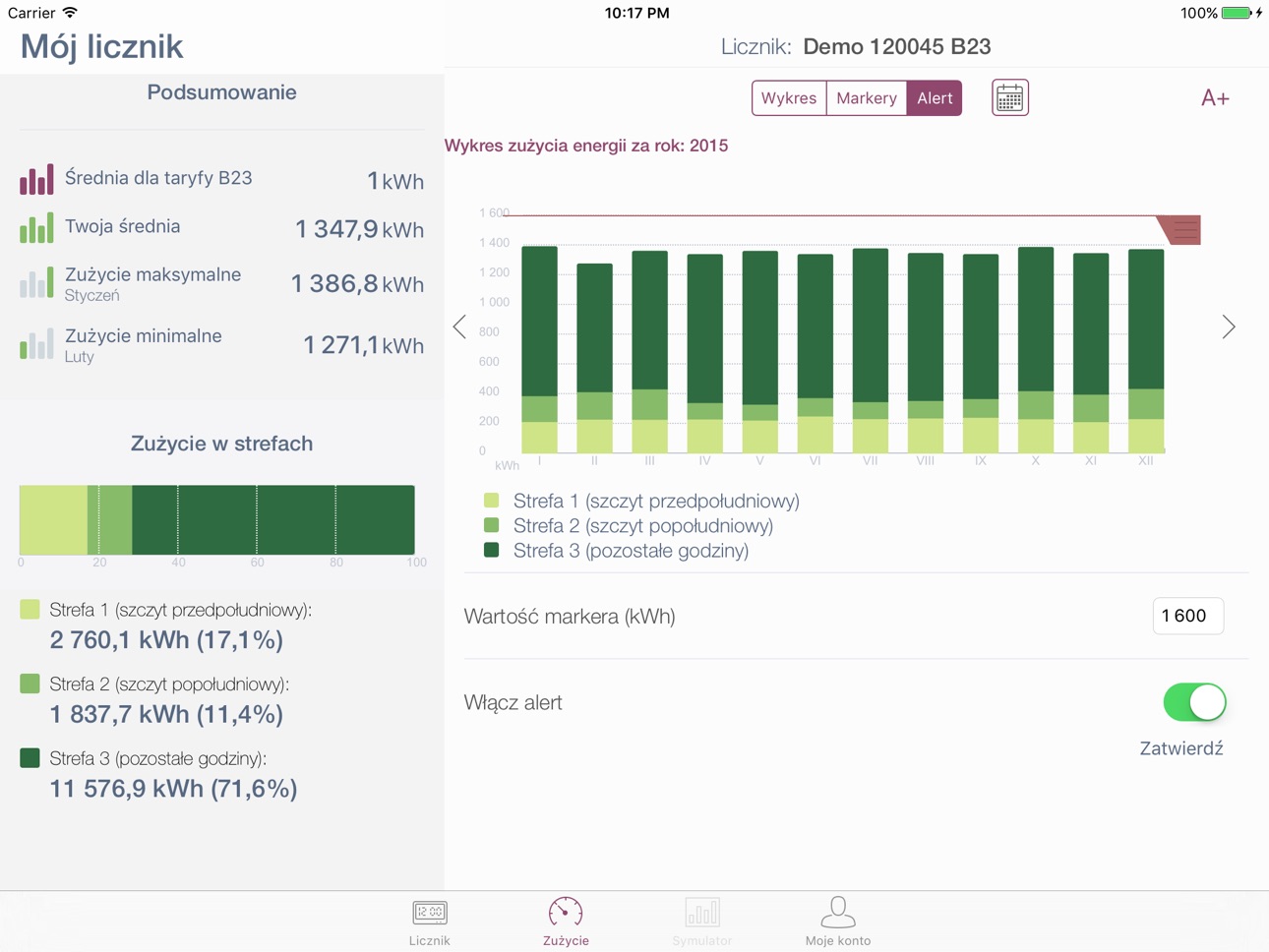
Task: Tap the light green Strefa 1 bar segment in Zużycie w strefach
Action: pos(53,519)
